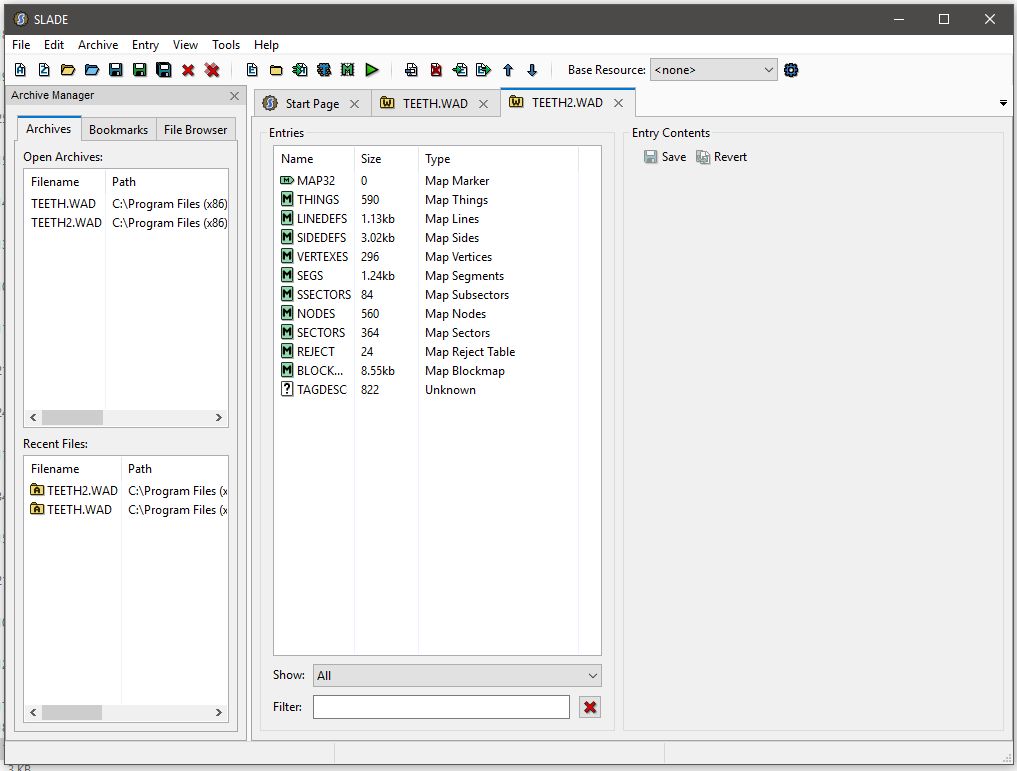The image size is (1017, 771).
Task: Click the Save All disk icon in toolbar
Action: (164, 70)
